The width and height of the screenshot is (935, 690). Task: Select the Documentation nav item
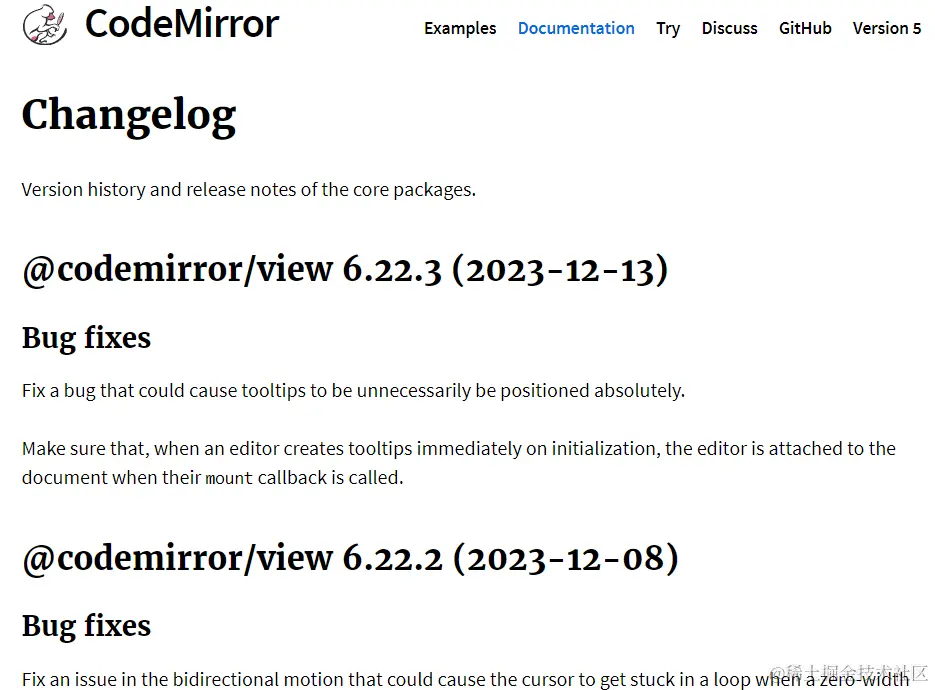point(576,28)
